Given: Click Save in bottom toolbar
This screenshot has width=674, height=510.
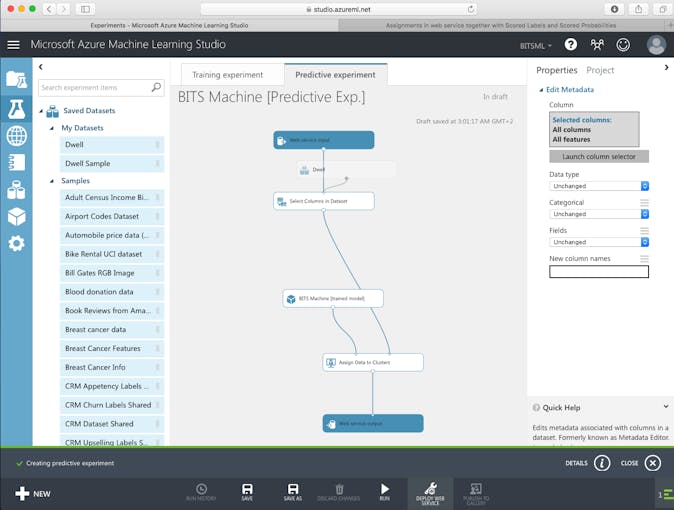Looking at the screenshot, I should (247, 492).
